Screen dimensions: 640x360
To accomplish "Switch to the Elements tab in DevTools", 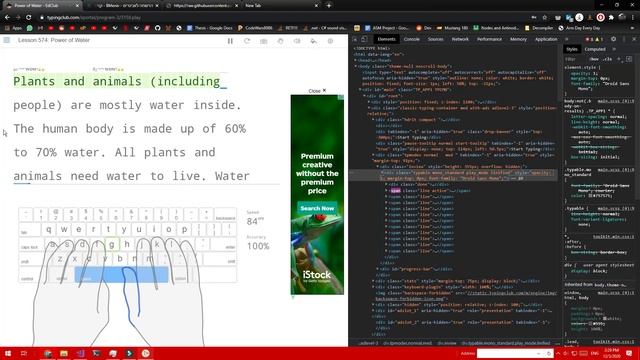I will click(386, 39).
